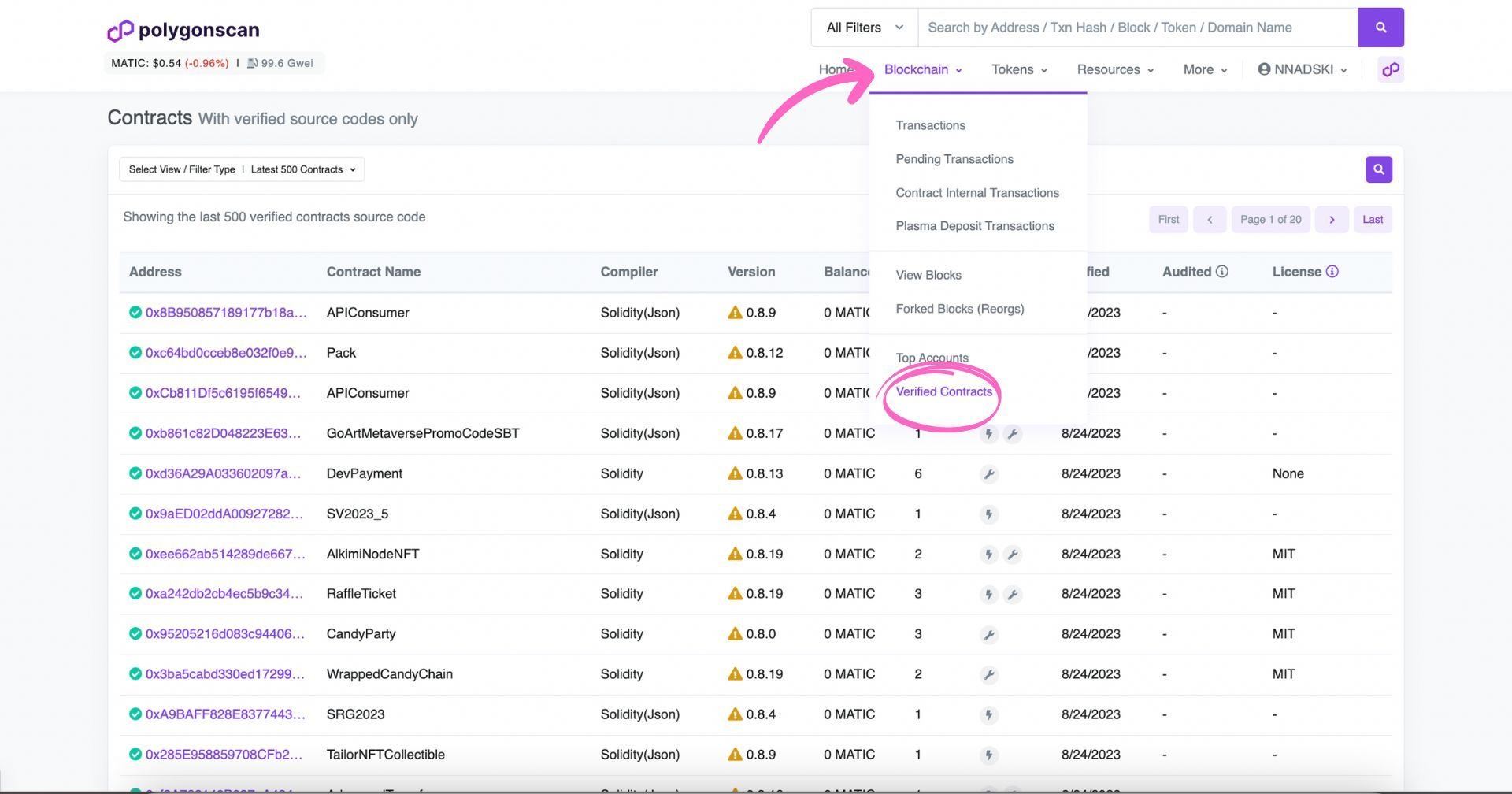Screen dimensions: 1512x794
Task: Click the green verified check for 0x8B950857189177b18a
Action: click(x=135, y=313)
